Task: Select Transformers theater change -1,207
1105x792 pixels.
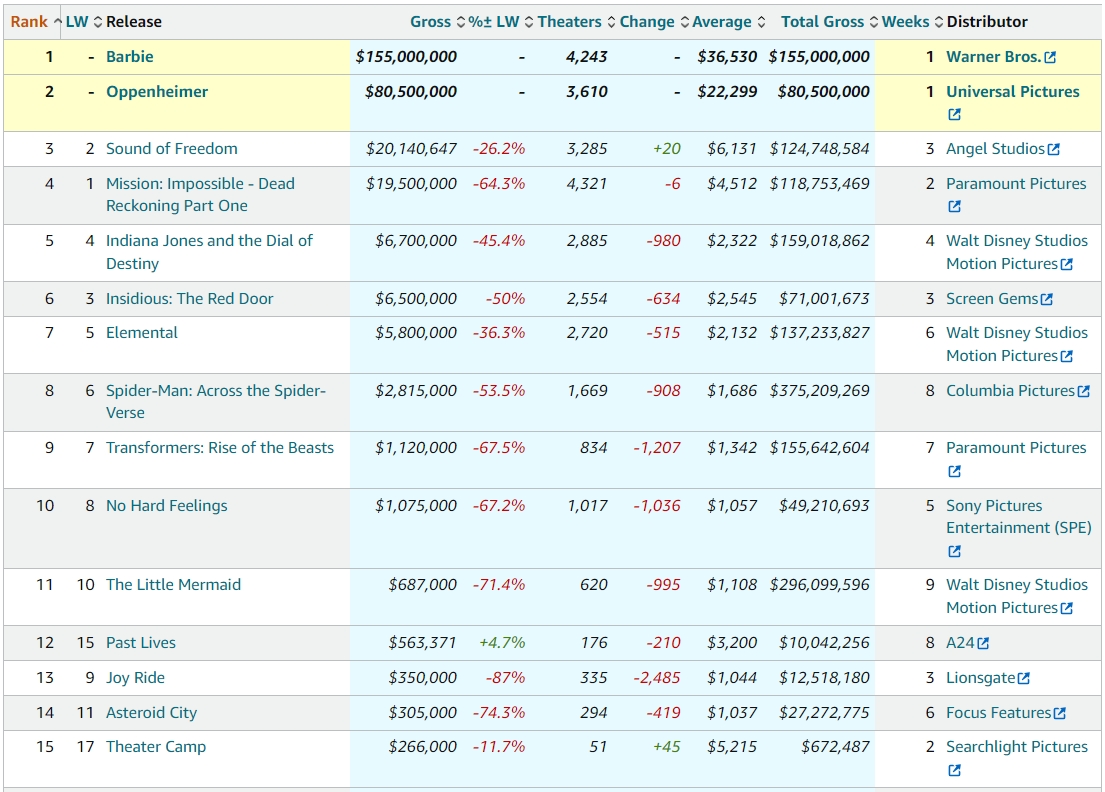Action: (657, 448)
